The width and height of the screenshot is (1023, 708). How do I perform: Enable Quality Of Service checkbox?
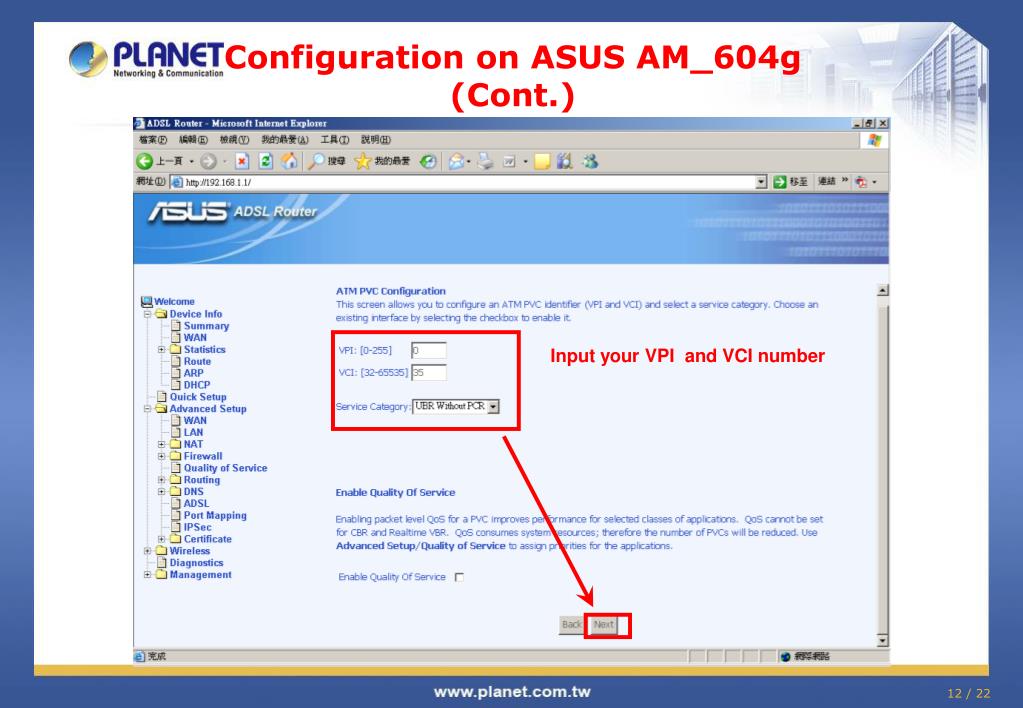(x=459, y=577)
